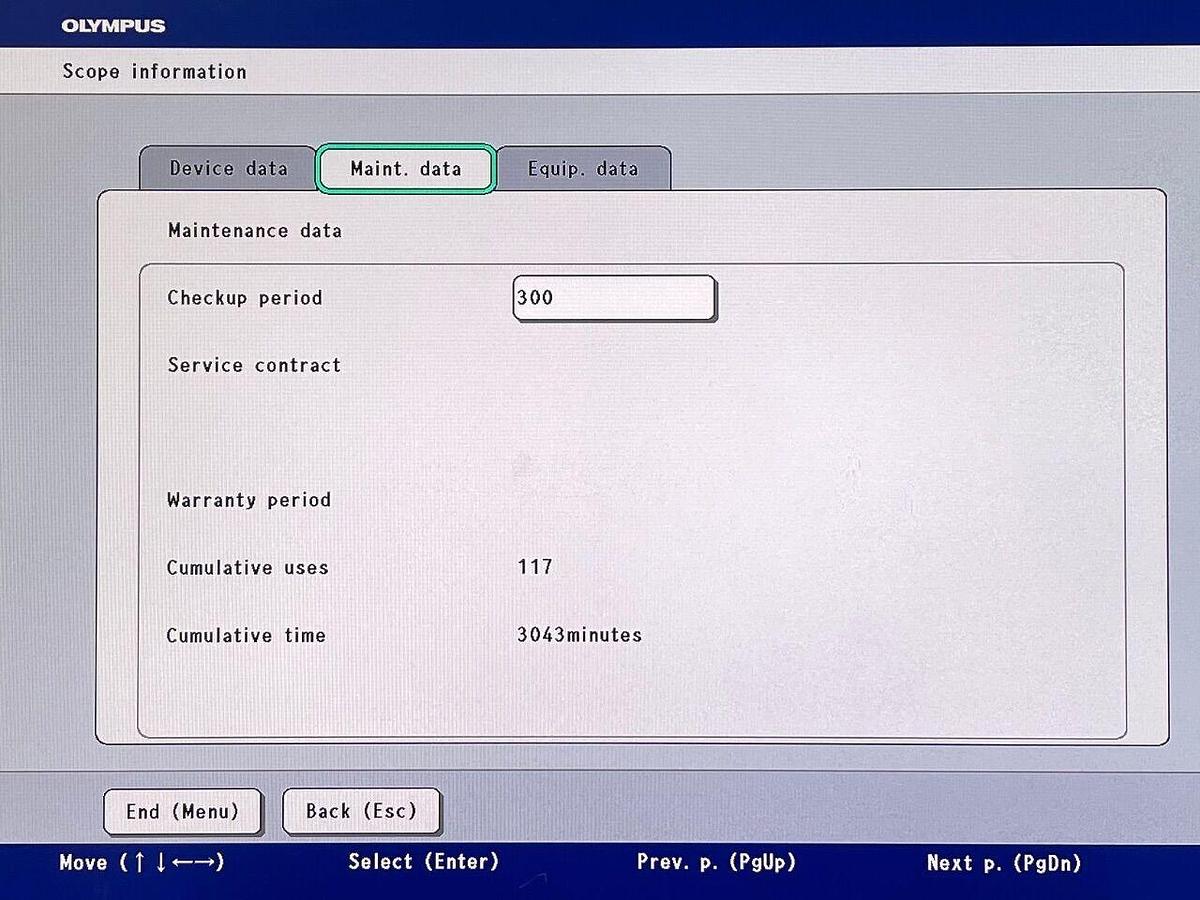Image resolution: width=1200 pixels, height=900 pixels.
Task: Click the cumulative uses value 117
Action: 535,567
